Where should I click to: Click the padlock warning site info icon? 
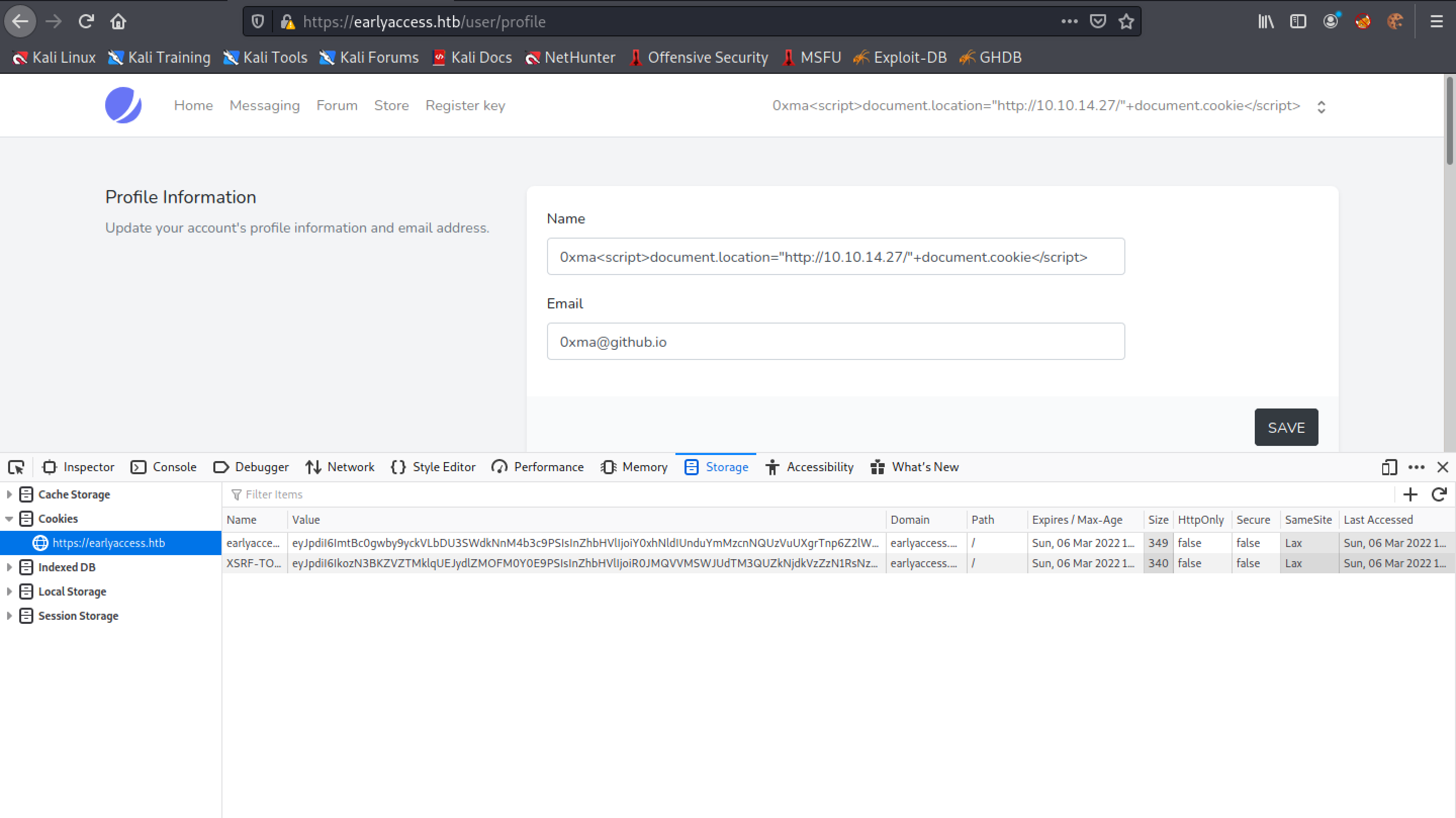[x=288, y=21]
